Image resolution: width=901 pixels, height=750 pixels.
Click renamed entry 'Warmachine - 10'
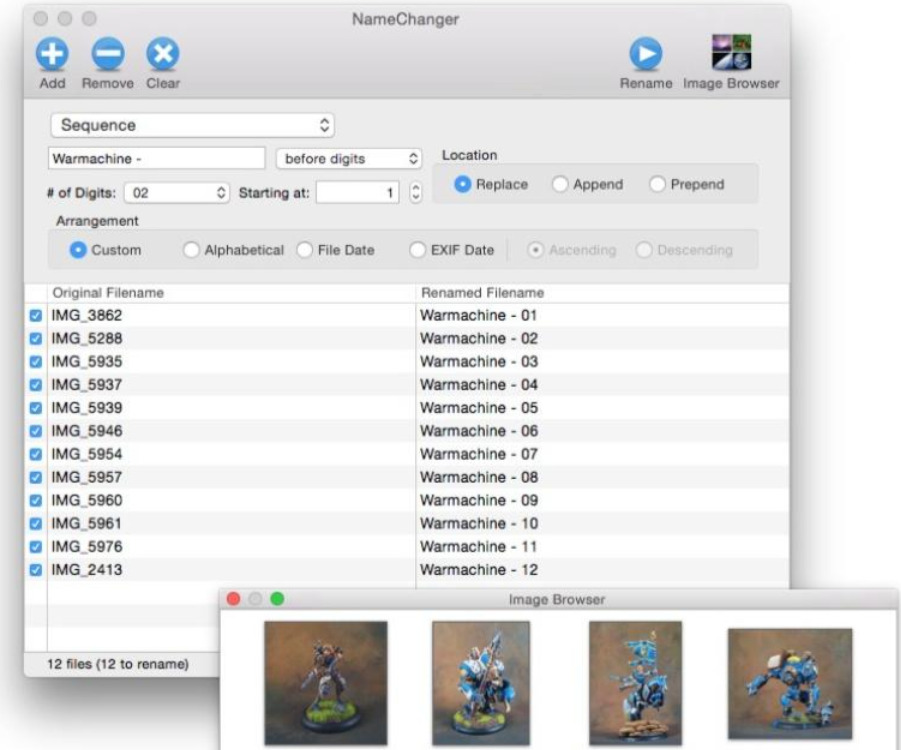point(479,524)
